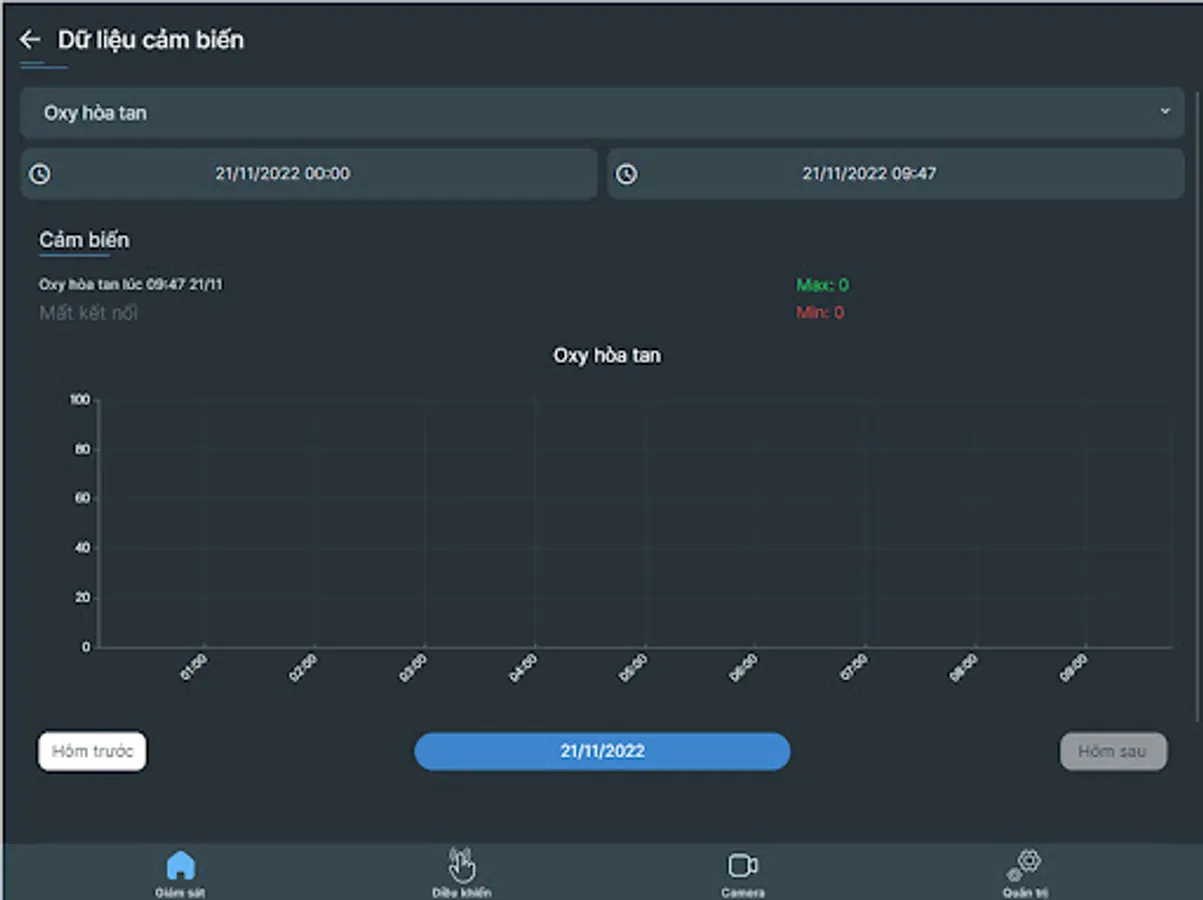
Task: Open date picker button 21/11/2022
Action: (x=602, y=751)
